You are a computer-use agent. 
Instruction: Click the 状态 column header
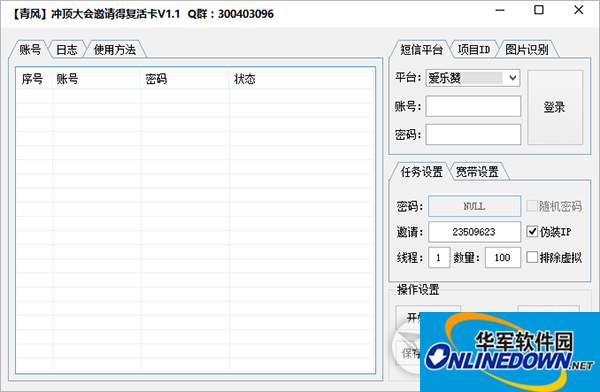point(301,79)
